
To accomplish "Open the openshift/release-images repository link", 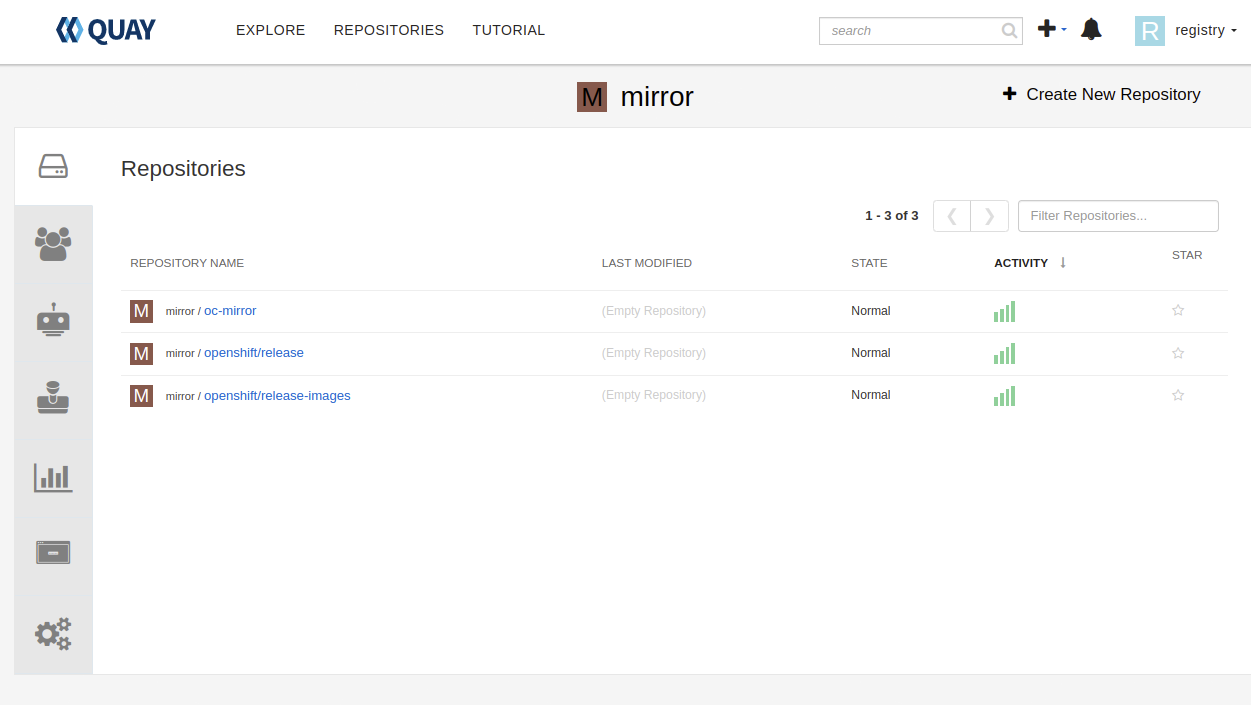I will click(277, 395).
